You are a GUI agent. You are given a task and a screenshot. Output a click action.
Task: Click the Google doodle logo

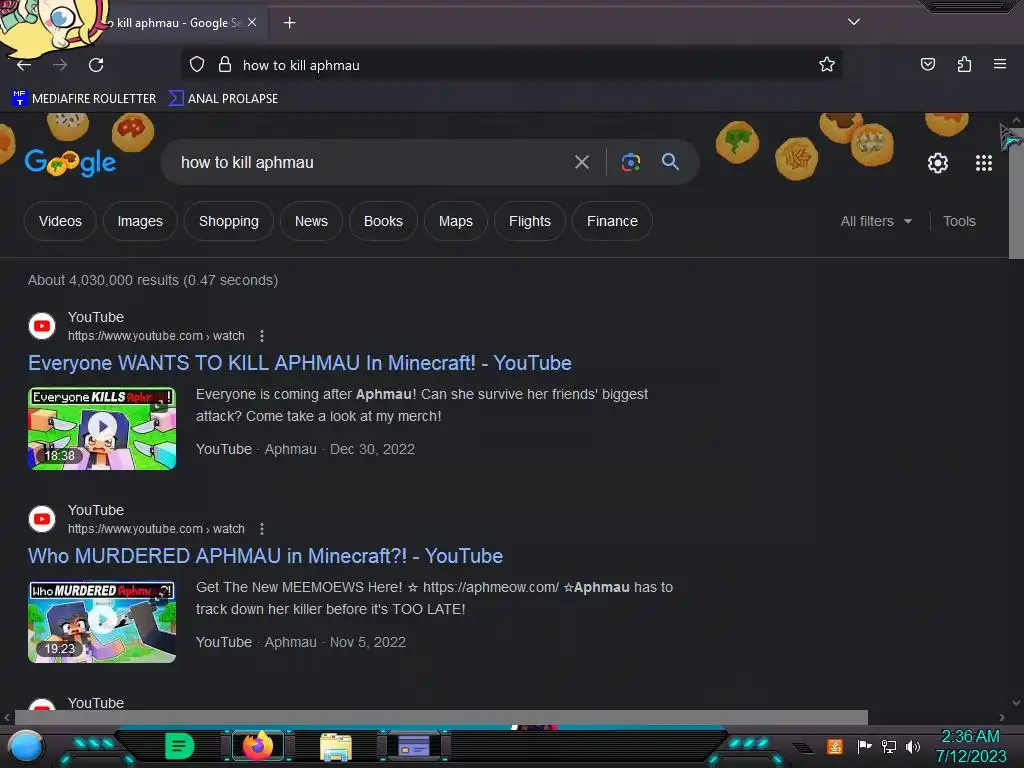click(70, 162)
